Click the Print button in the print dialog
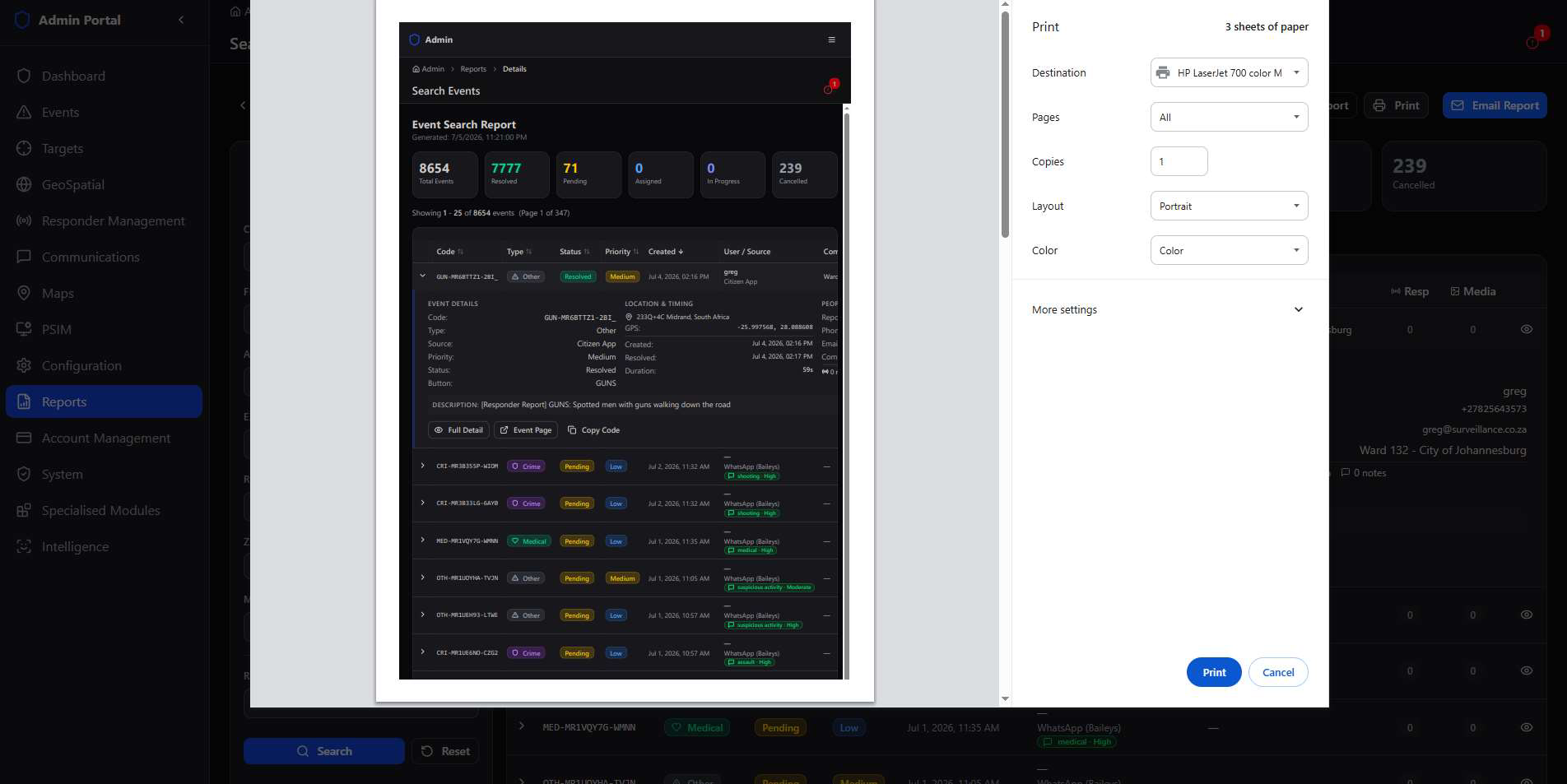The image size is (1567, 784). coord(1214,672)
